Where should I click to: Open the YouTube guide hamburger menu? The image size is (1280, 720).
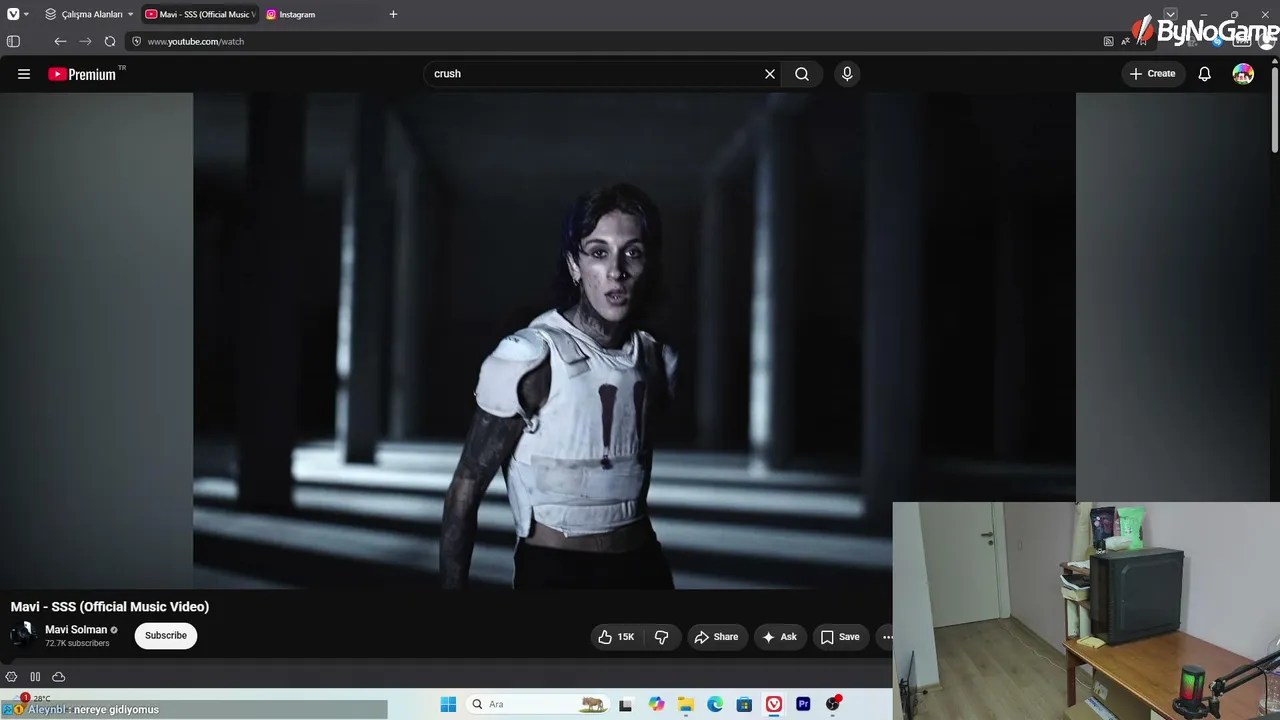(24, 74)
